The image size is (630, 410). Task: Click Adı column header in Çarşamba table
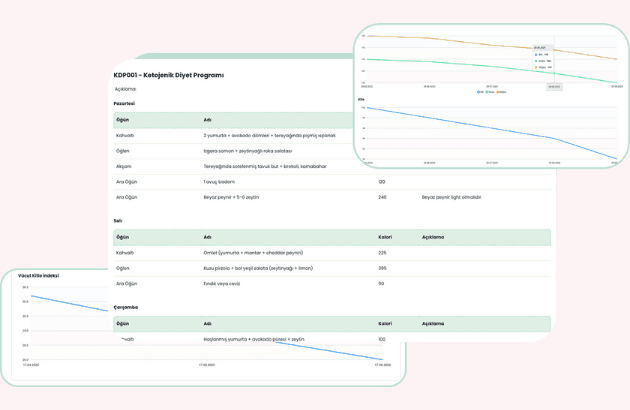pos(208,324)
